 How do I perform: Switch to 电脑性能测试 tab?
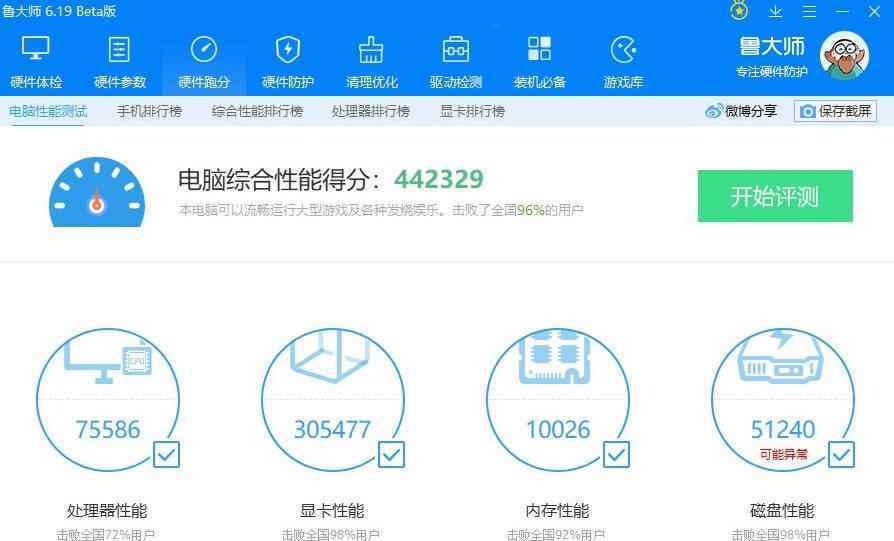(x=48, y=111)
